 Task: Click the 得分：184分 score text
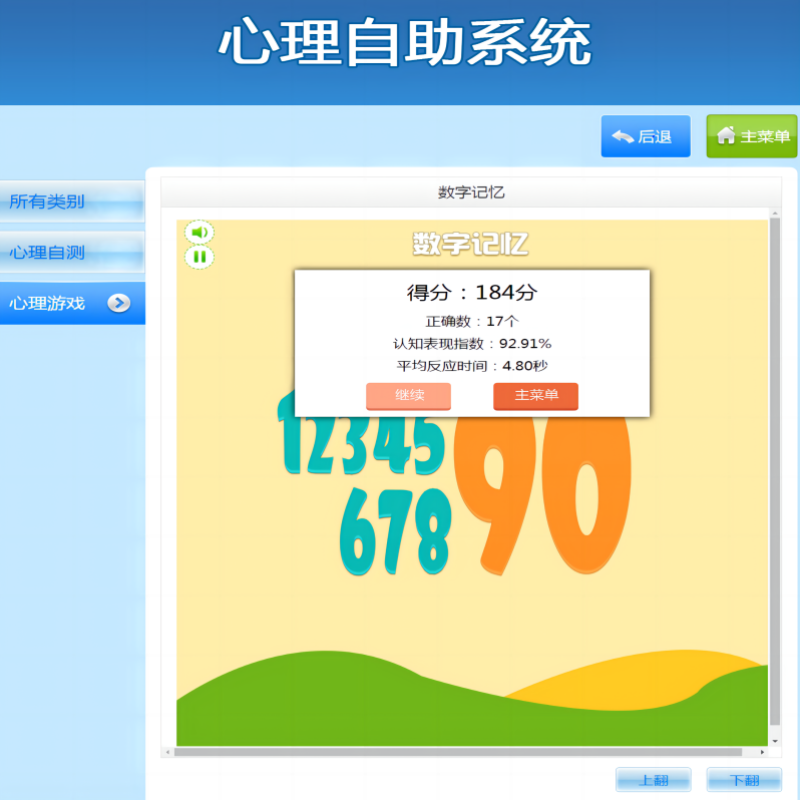point(472,292)
